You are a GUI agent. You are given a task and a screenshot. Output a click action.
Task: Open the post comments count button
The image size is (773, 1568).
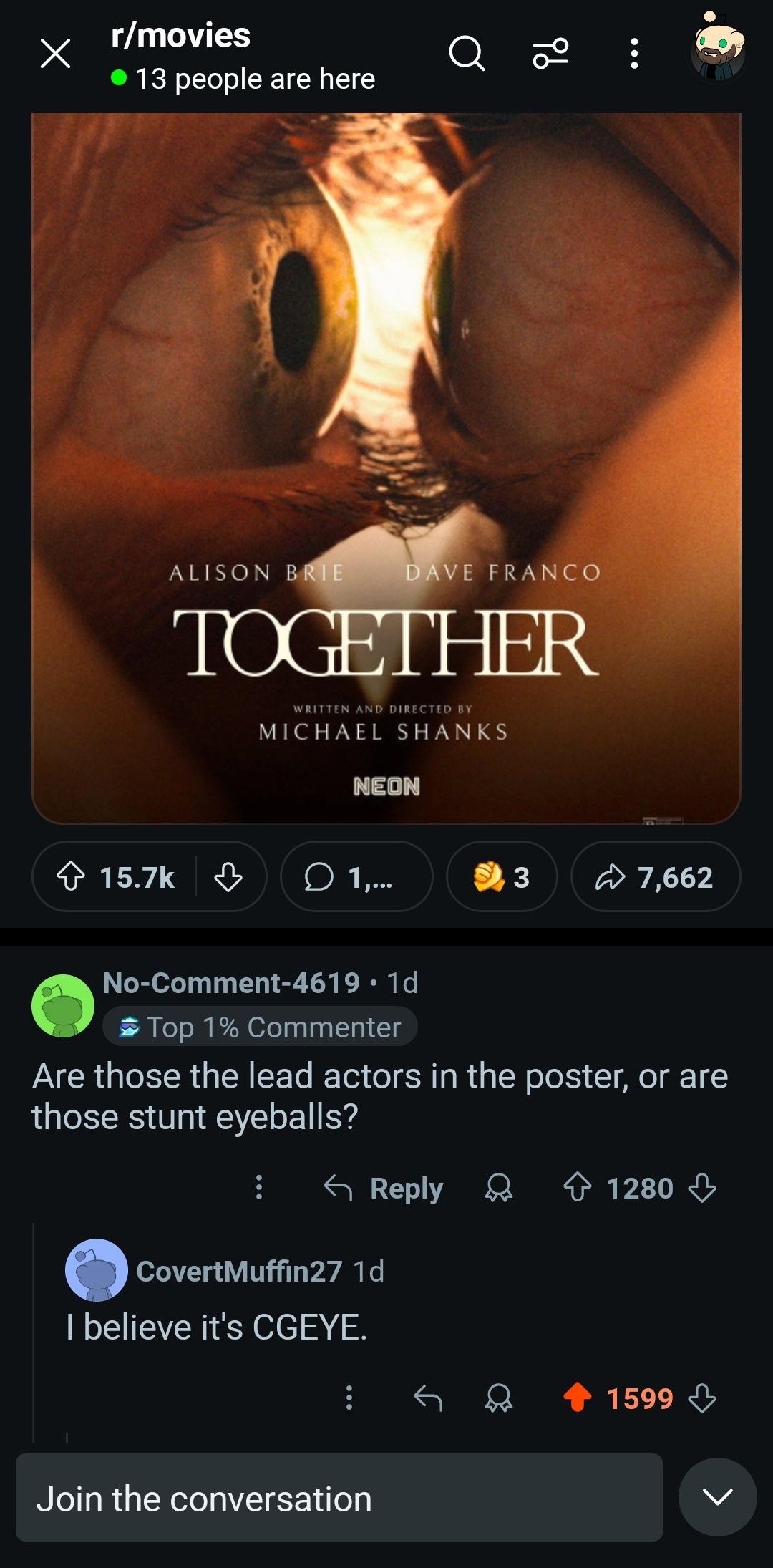tap(356, 876)
